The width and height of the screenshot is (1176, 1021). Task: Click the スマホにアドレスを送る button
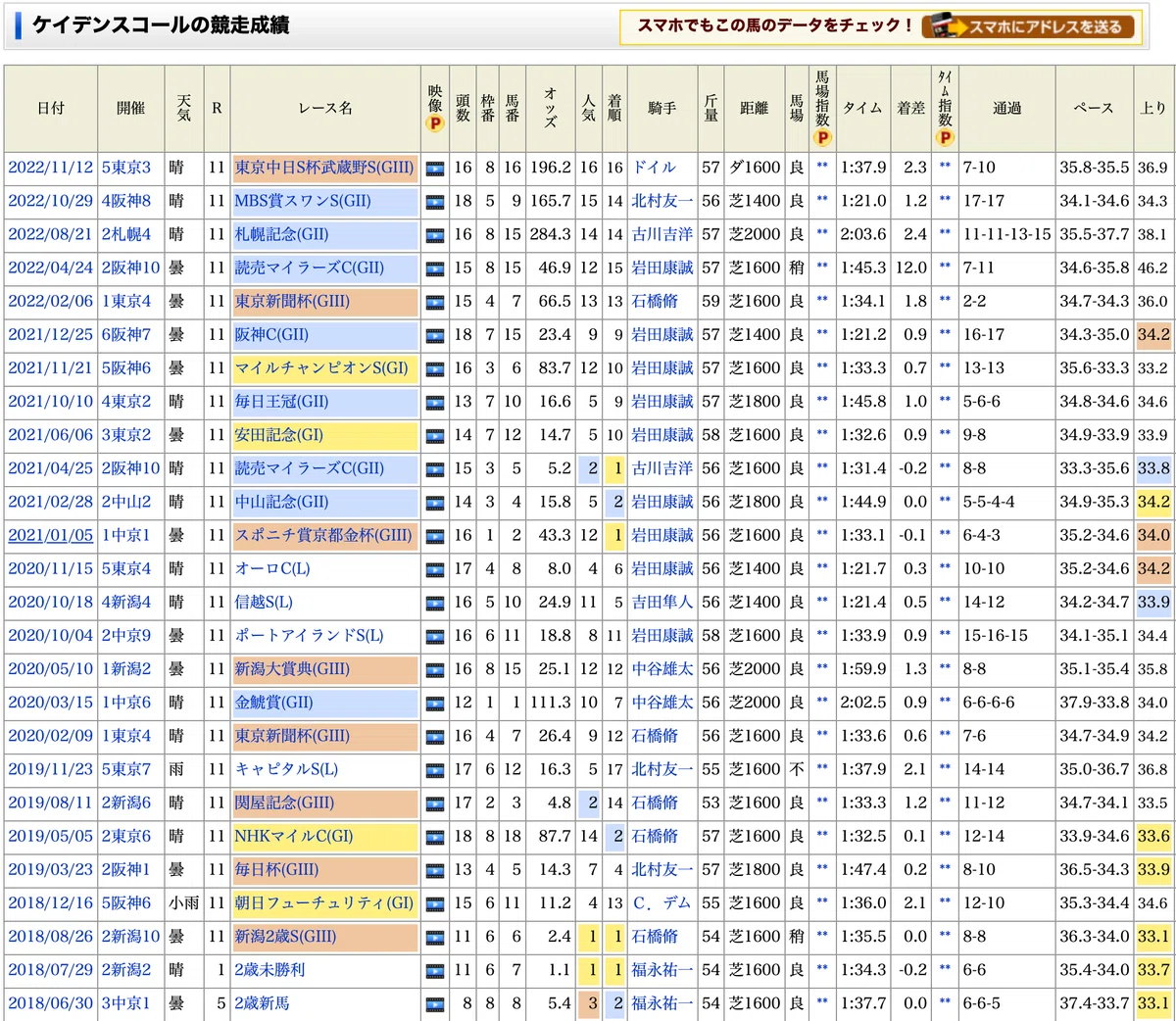click(x=1028, y=26)
